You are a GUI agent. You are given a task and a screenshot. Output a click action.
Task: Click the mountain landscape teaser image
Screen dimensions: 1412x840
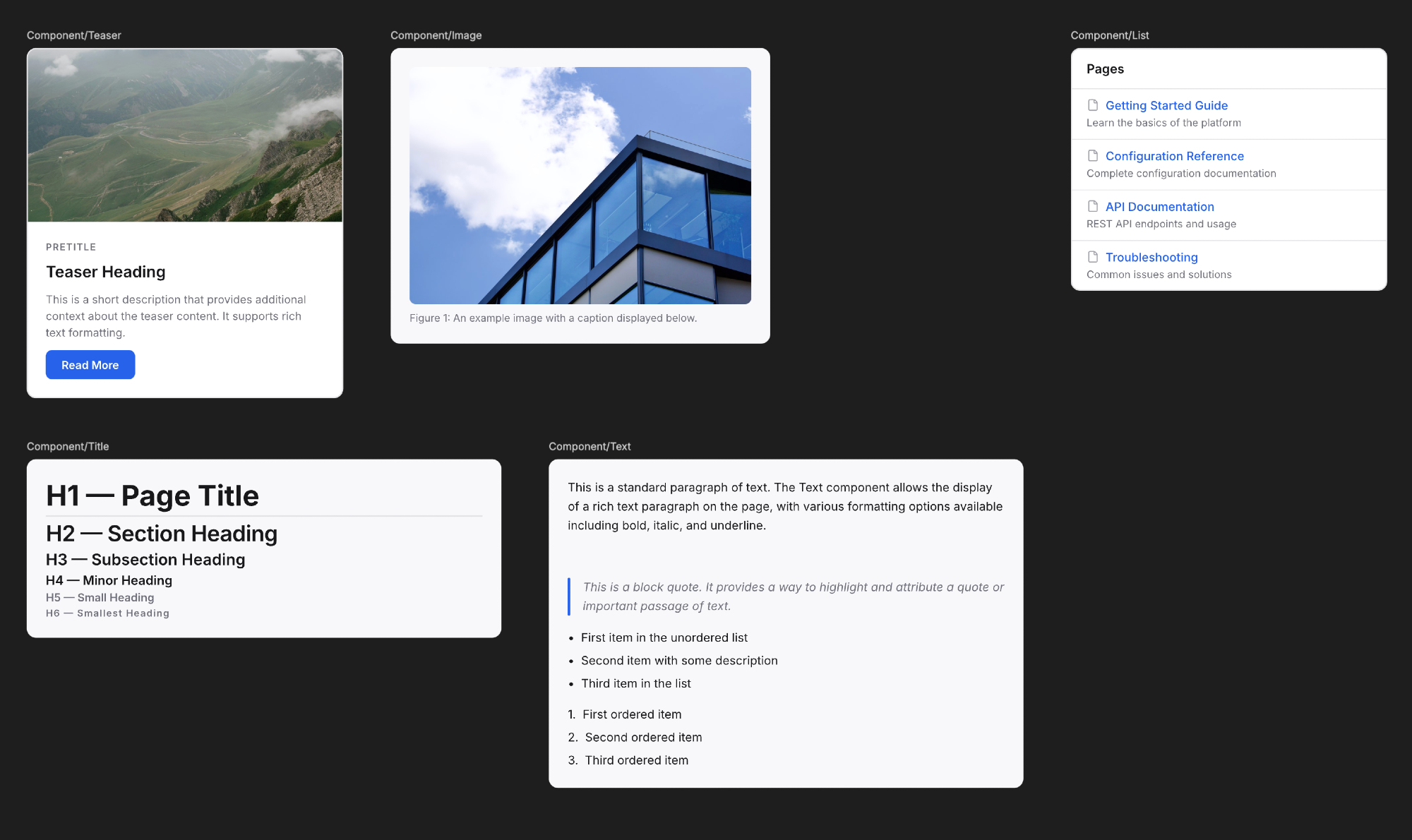click(185, 136)
